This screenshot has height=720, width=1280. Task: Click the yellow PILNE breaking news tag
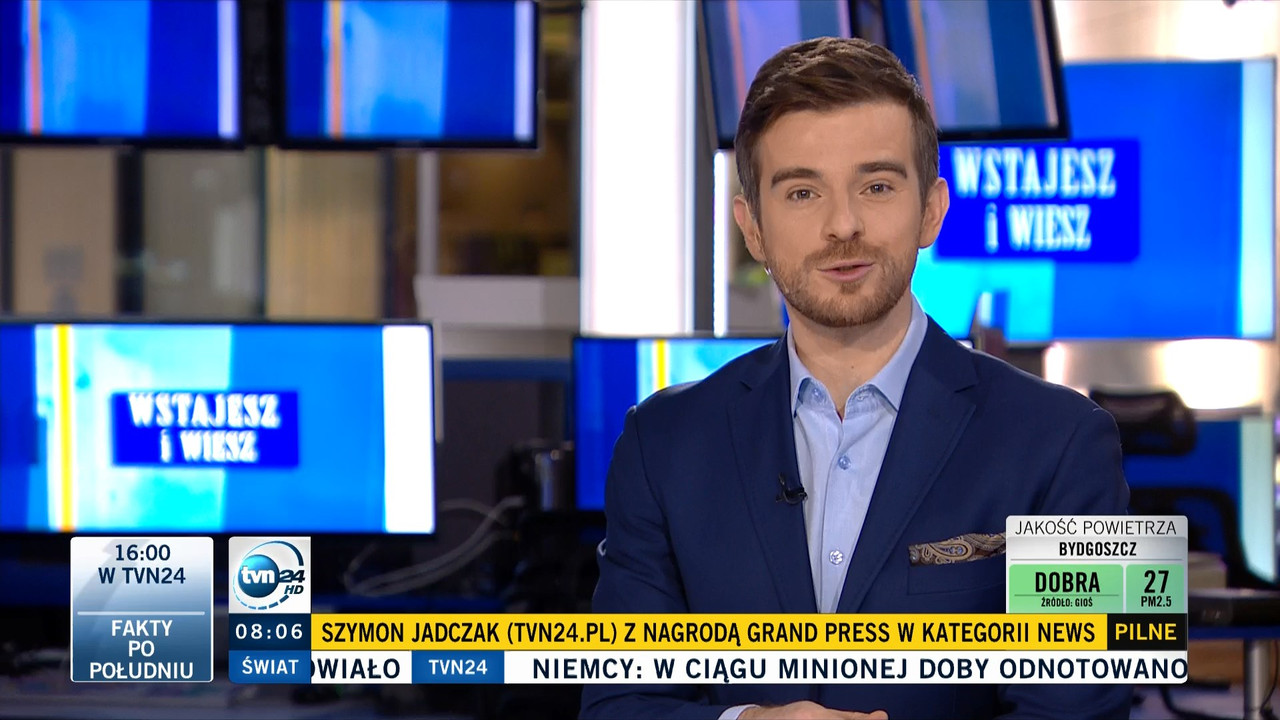1147,632
